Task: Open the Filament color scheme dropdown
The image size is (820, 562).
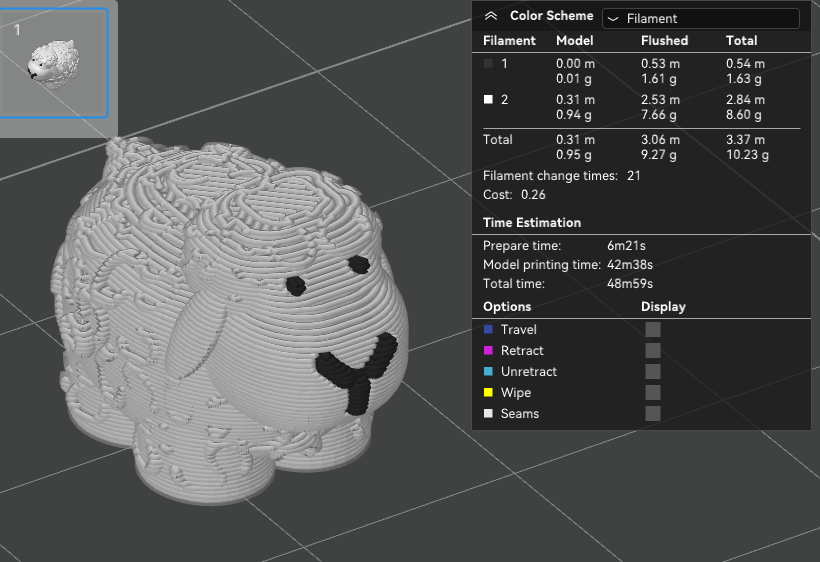Action: (701, 18)
